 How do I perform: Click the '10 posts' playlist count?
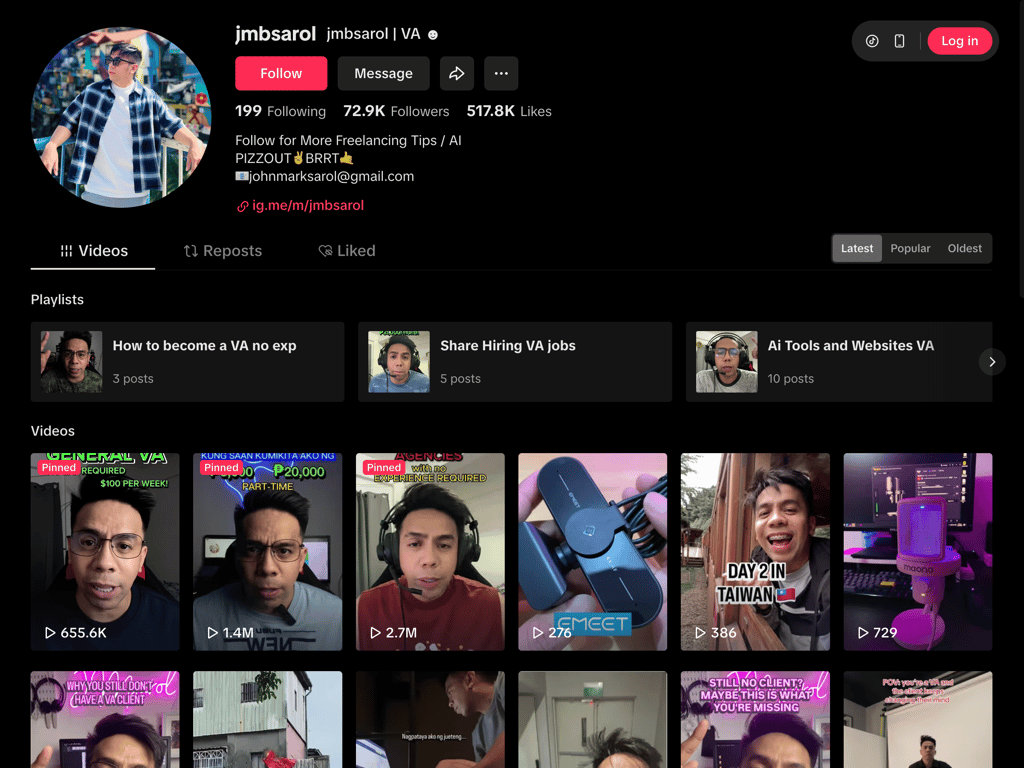click(x=791, y=379)
